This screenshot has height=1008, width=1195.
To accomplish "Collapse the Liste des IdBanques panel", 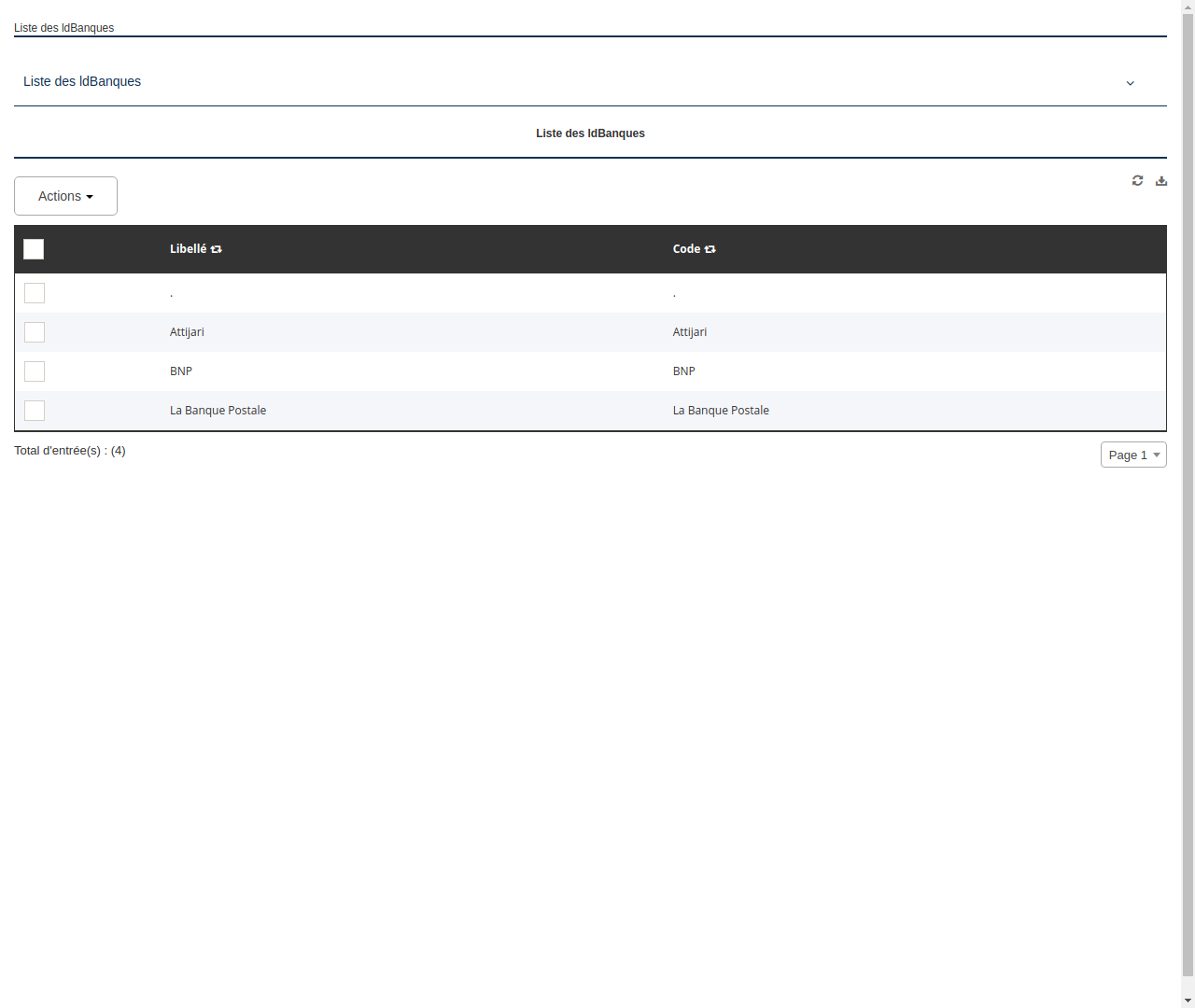I will click(x=1130, y=83).
